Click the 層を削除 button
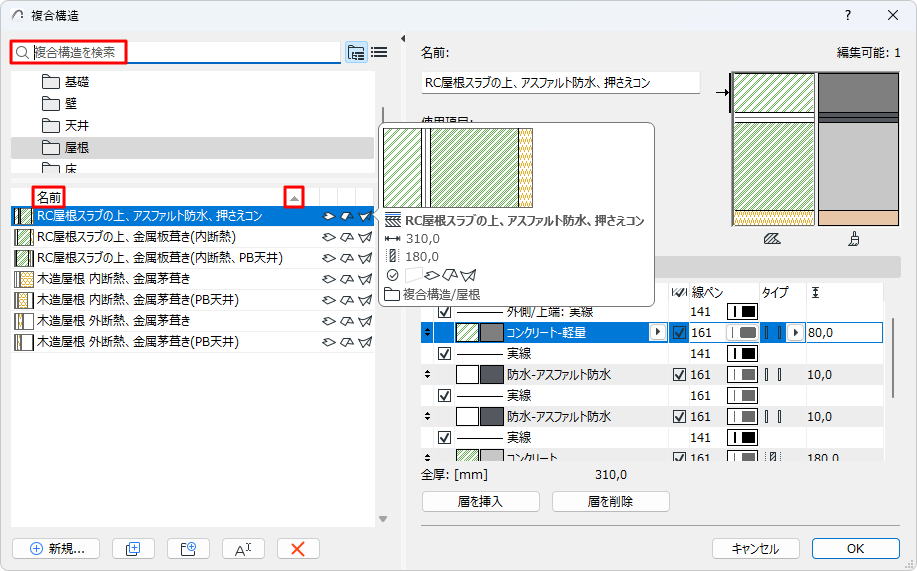The image size is (917, 571). coord(611,501)
